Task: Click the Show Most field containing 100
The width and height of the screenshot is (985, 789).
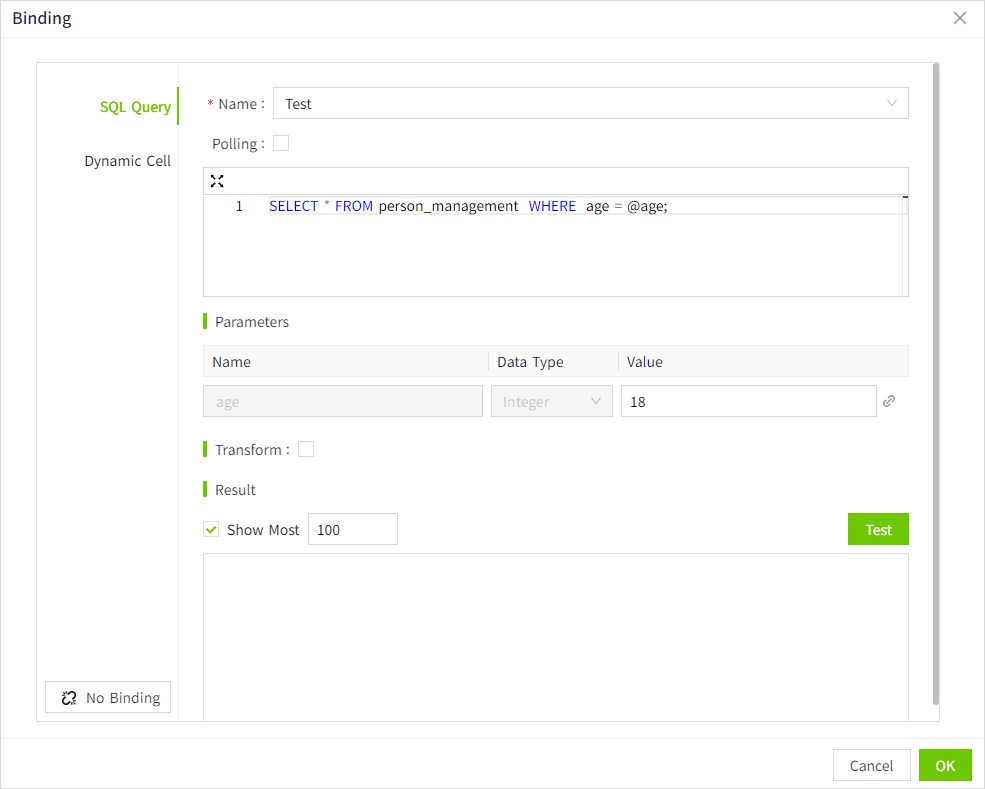Action: [352, 530]
